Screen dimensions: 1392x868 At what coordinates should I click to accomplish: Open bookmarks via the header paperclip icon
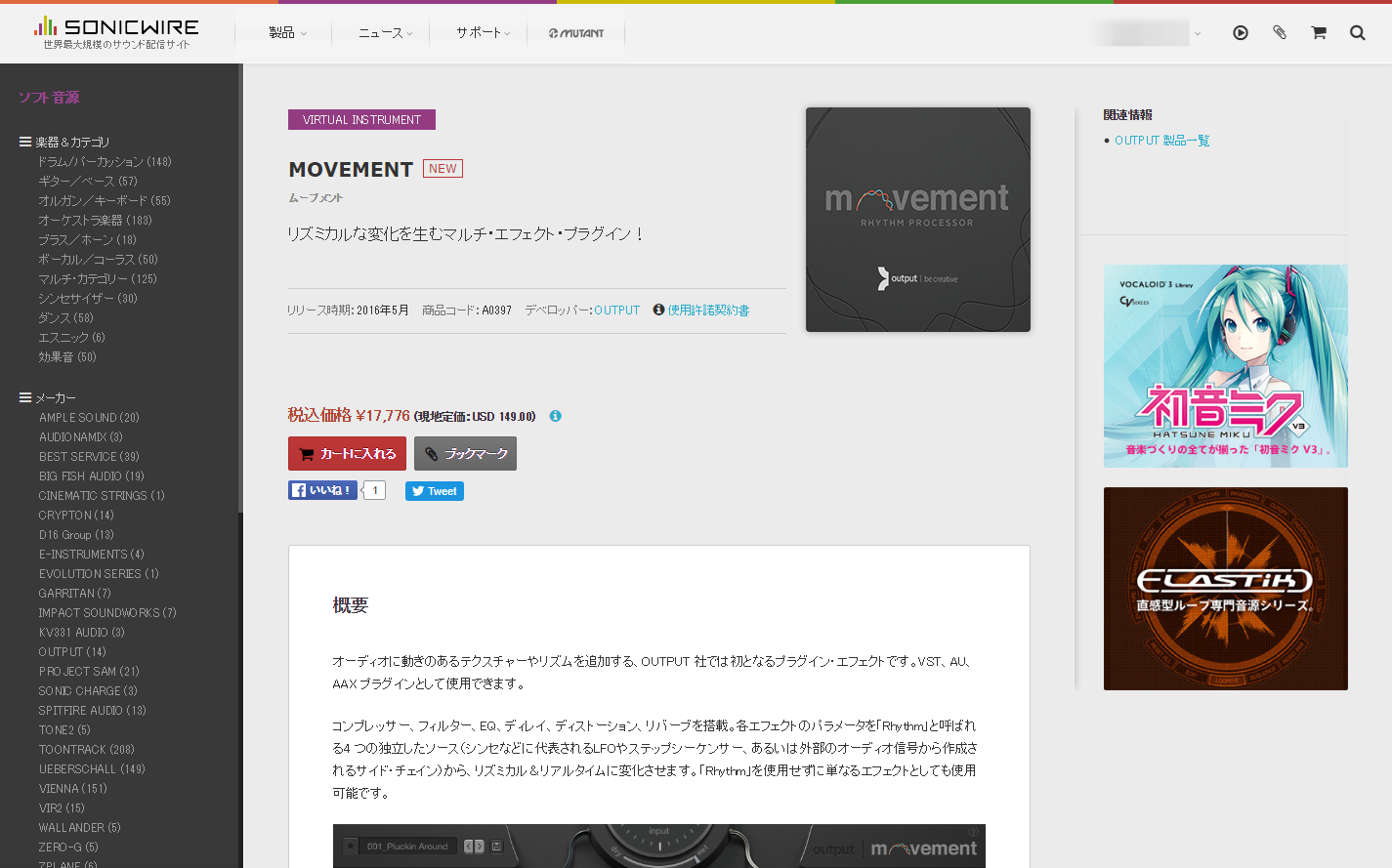1280,33
